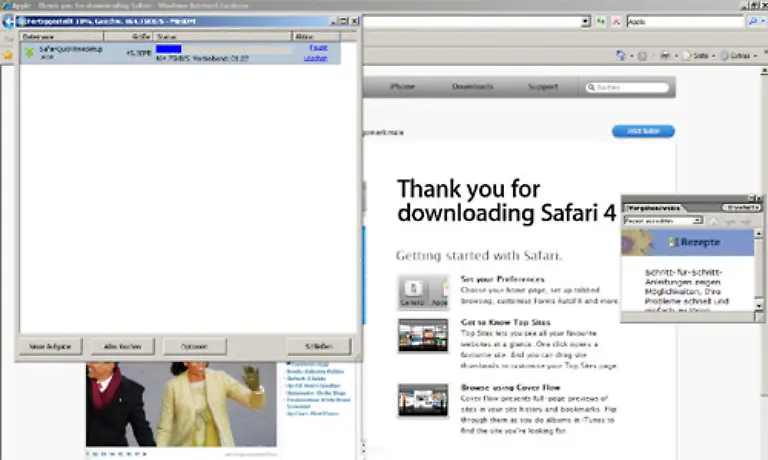Viewport: 768px width, 460px height.
Task: Open the Downloads tab on Apple navigation
Action: (x=472, y=87)
